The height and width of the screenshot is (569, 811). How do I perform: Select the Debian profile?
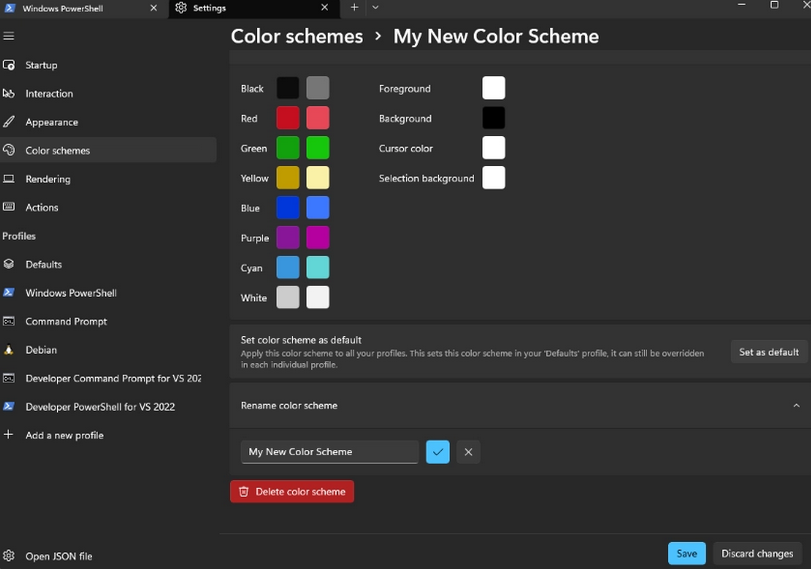tap(108, 350)
